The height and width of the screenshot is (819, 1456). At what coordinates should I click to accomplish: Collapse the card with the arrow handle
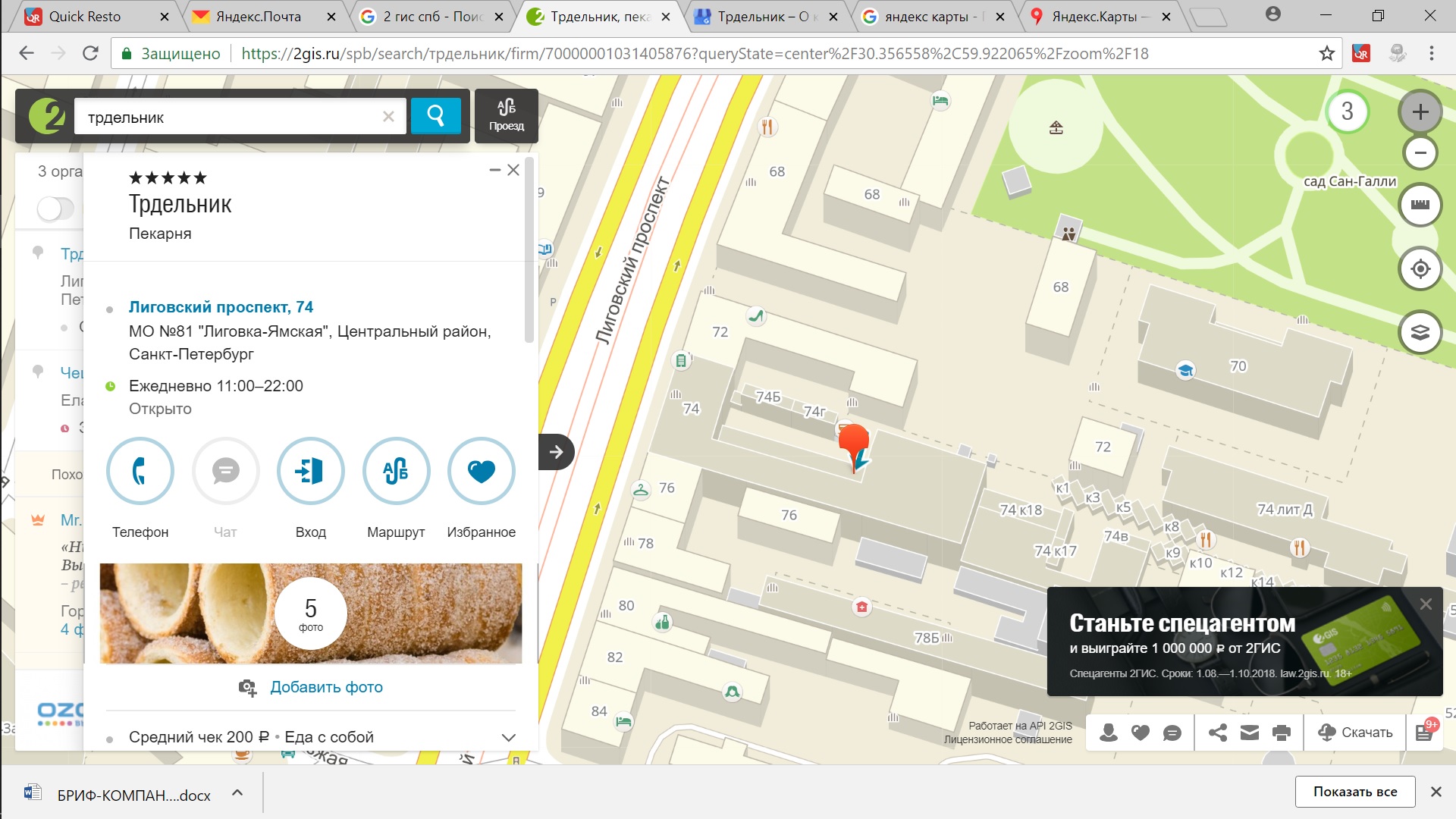click(x=556, y=452)
